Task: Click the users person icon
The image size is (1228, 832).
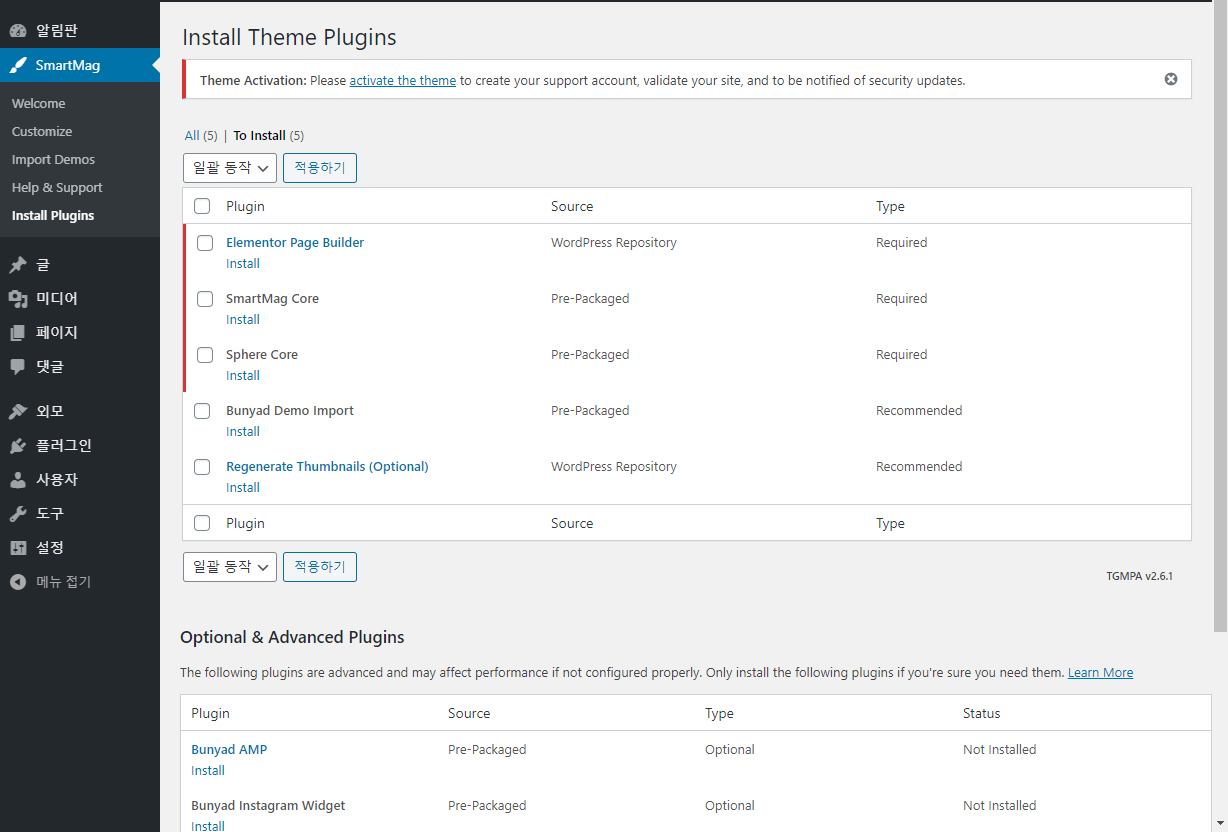Action: (x=18, y=480)
